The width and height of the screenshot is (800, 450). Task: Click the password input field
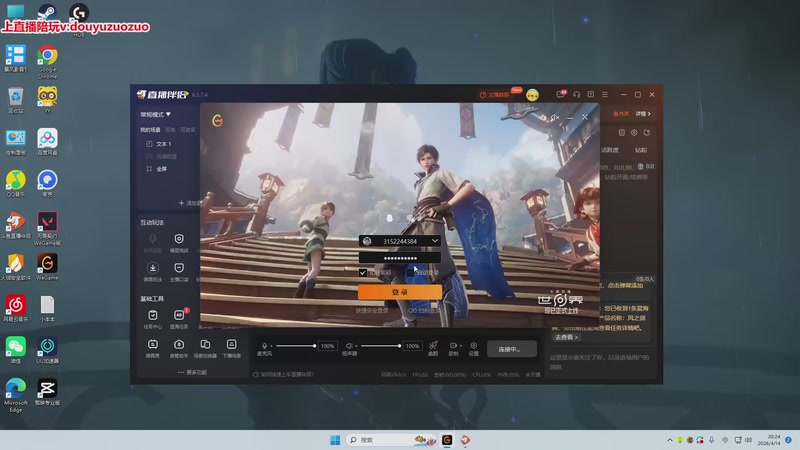point(399,257)
